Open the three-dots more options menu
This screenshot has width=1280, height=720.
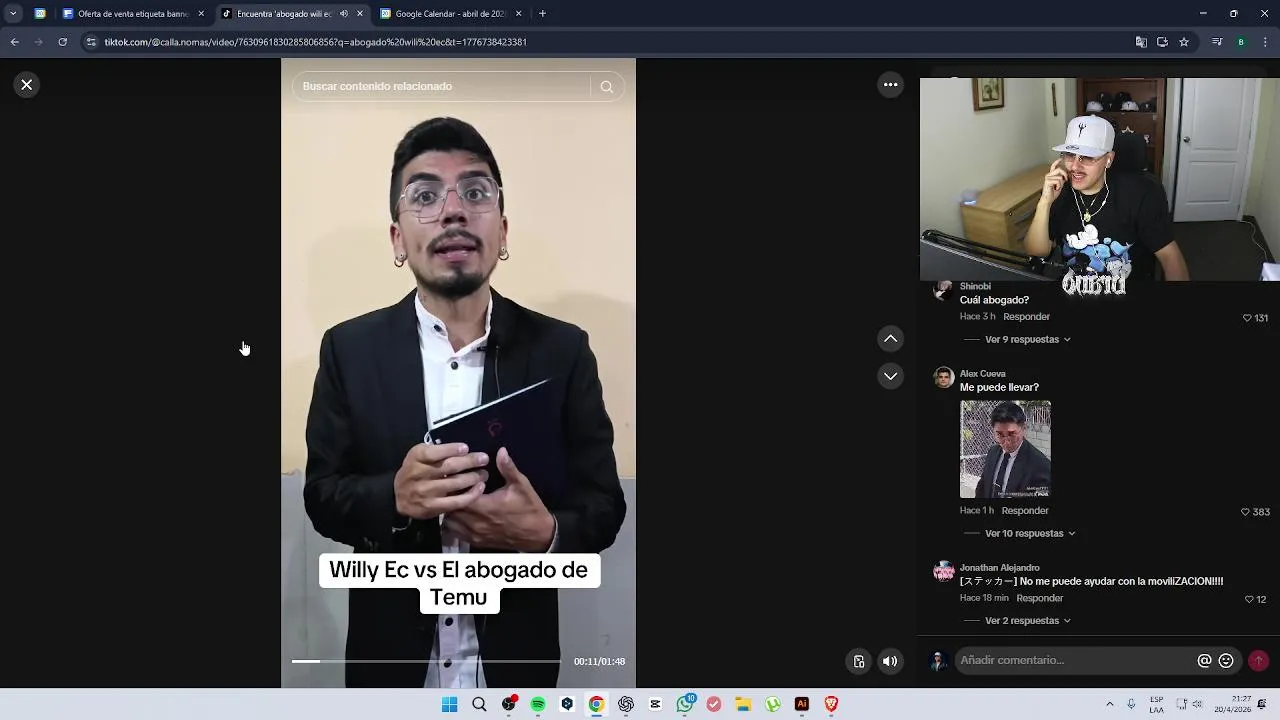pos(890,85)
